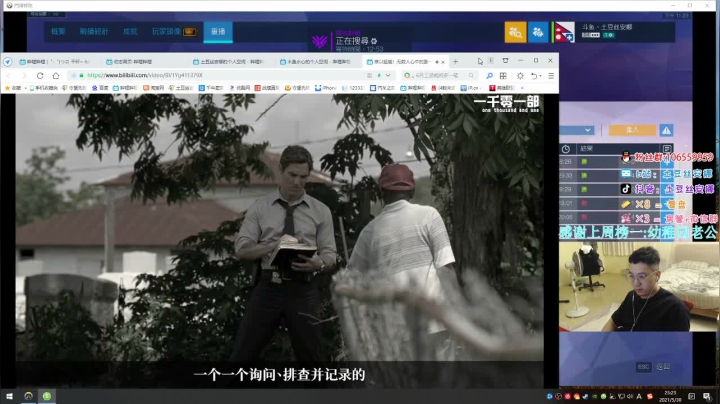Click the 結果 column header
This screenshot has height=404, width=720.
coord(586,149)
